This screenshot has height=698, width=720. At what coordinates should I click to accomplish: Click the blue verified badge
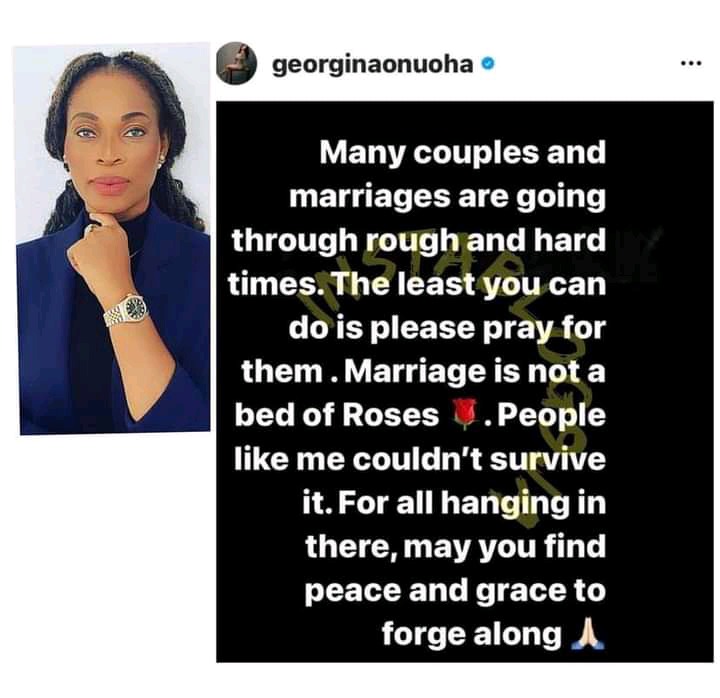click(488, 63)
